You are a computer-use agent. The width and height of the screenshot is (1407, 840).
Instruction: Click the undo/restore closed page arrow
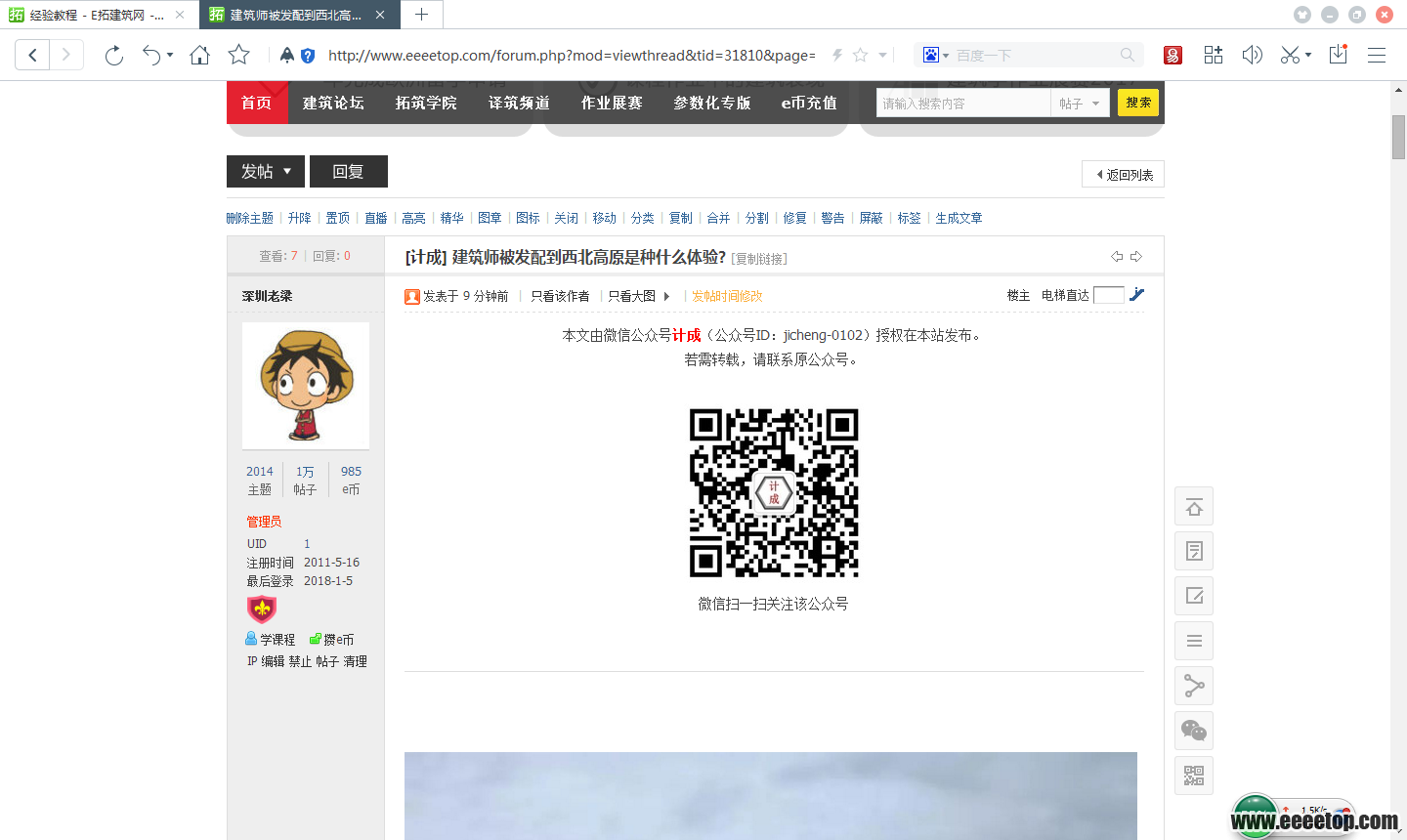[x=150, y=56]
